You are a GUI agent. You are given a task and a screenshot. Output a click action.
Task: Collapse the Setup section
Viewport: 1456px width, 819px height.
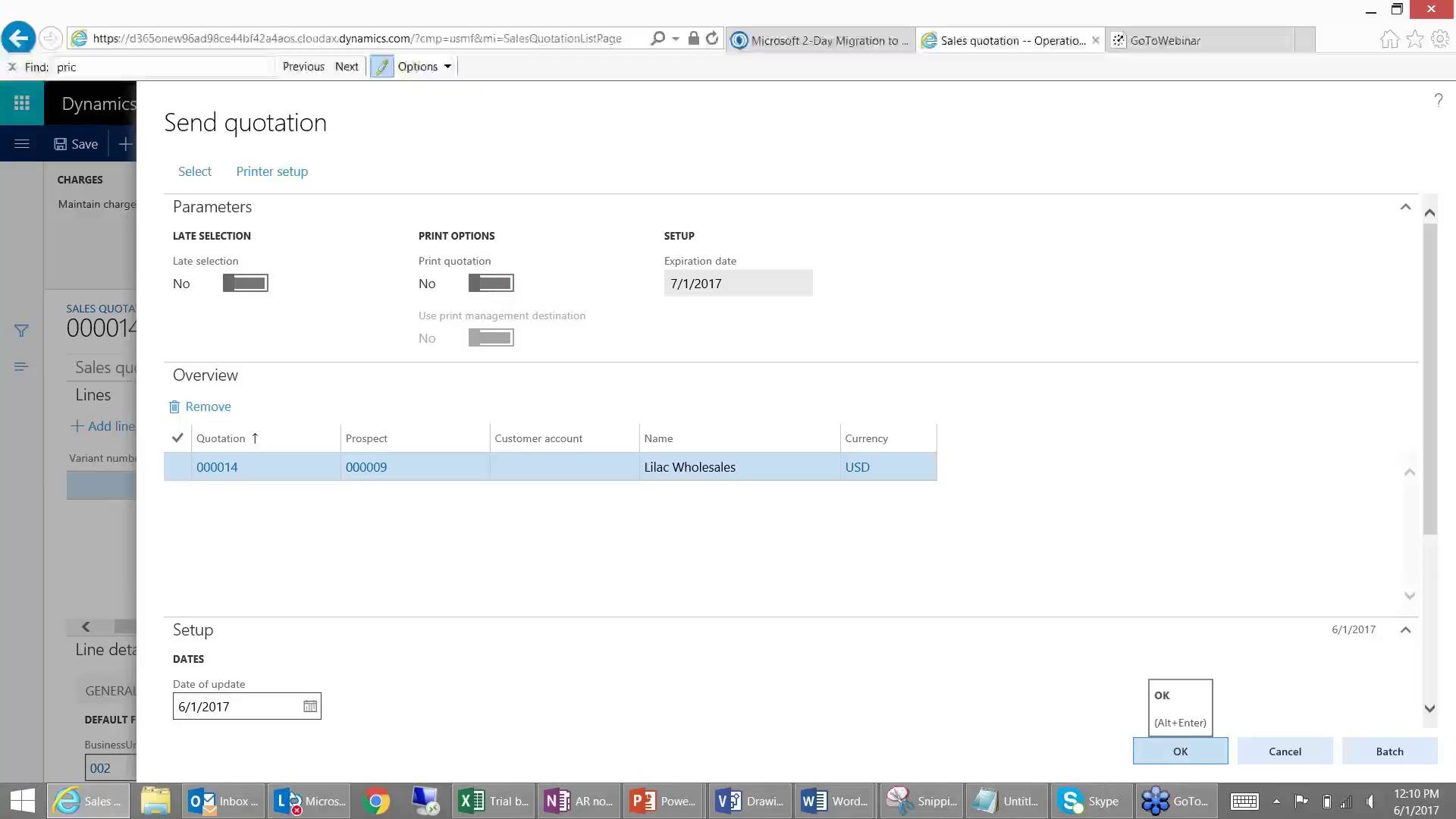pyautogui.click(x=1405, y=629)
